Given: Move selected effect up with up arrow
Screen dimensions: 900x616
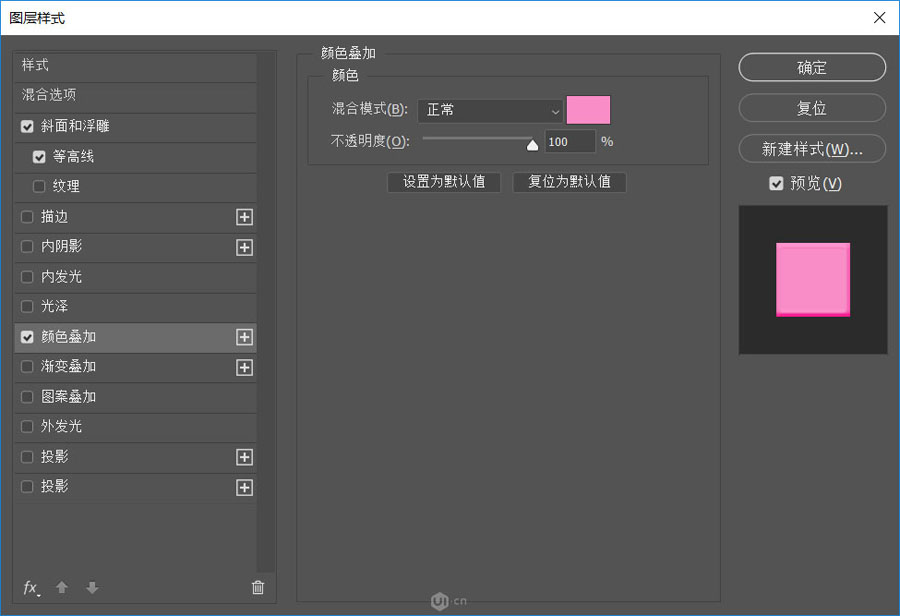Looking at the screenshot, I should coord(61,588).
